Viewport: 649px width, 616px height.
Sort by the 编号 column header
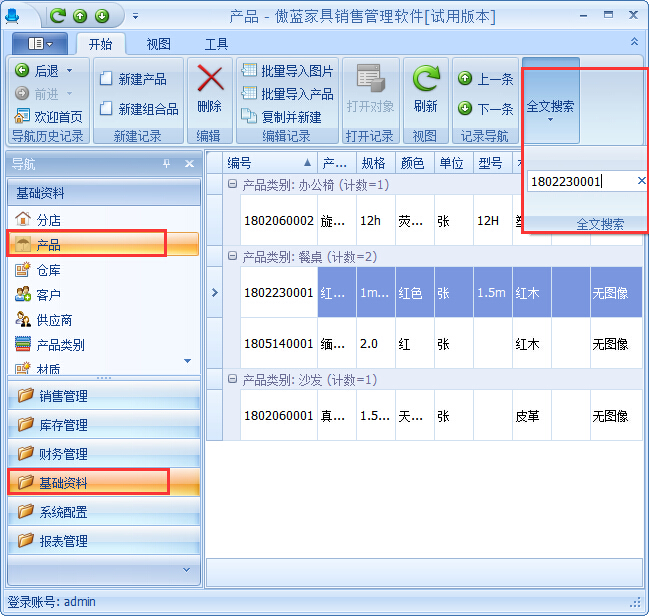270,163
